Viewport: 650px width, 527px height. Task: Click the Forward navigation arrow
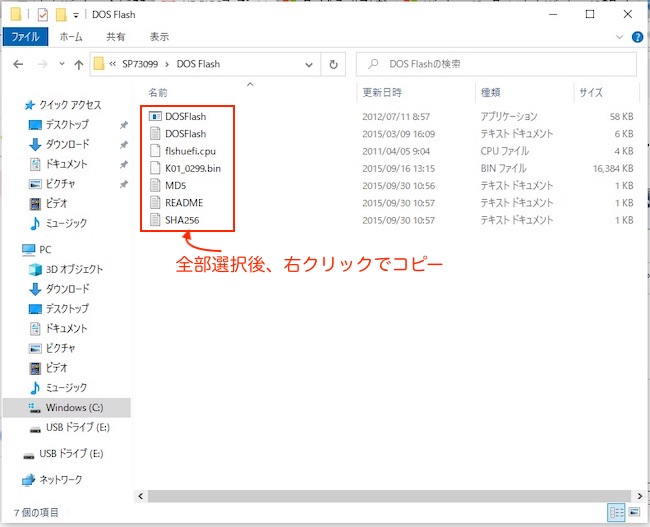click(42, 64)
